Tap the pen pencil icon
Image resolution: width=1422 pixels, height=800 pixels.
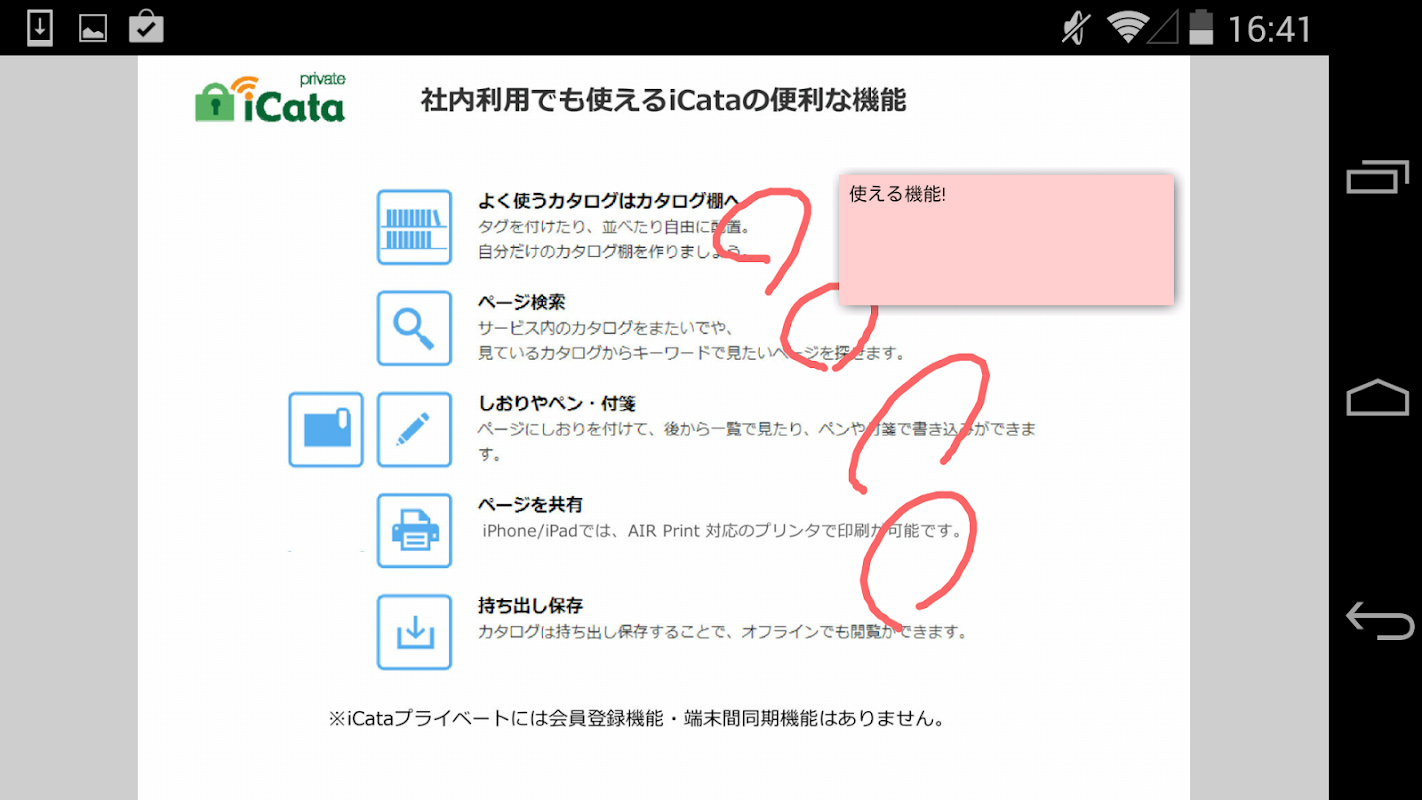coord(414,429)
